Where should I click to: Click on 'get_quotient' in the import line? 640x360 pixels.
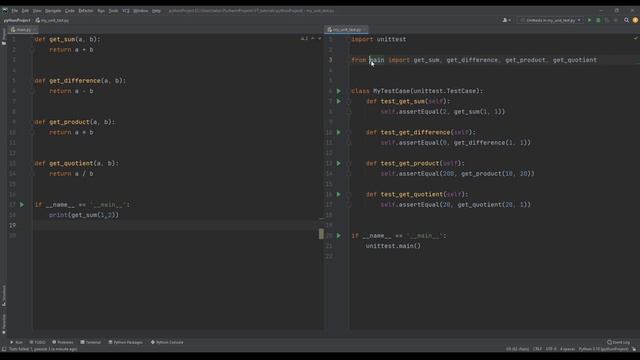pyautogui.click(x=575, y=60)
